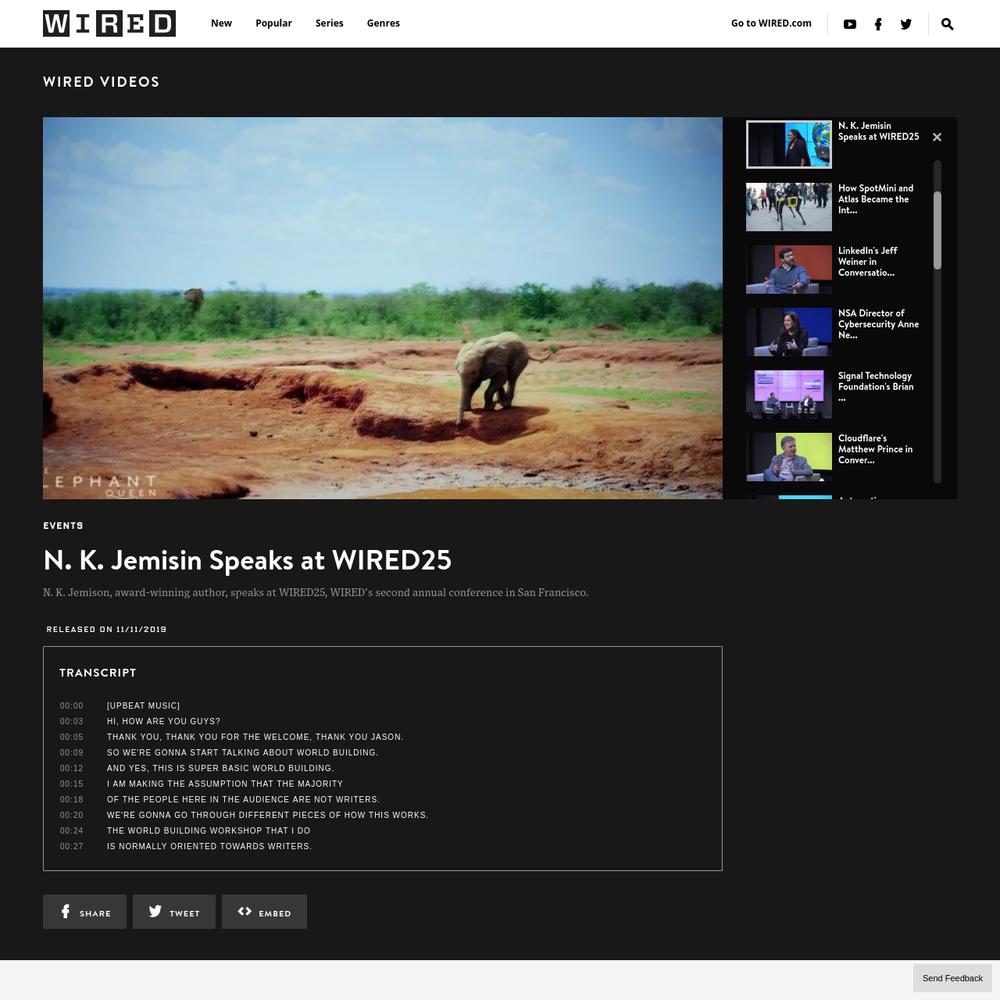Click transcript line '[UPBEAT MUSIC]'
The width and height of the screenshot is (1000, 1000).
(143, 705)
